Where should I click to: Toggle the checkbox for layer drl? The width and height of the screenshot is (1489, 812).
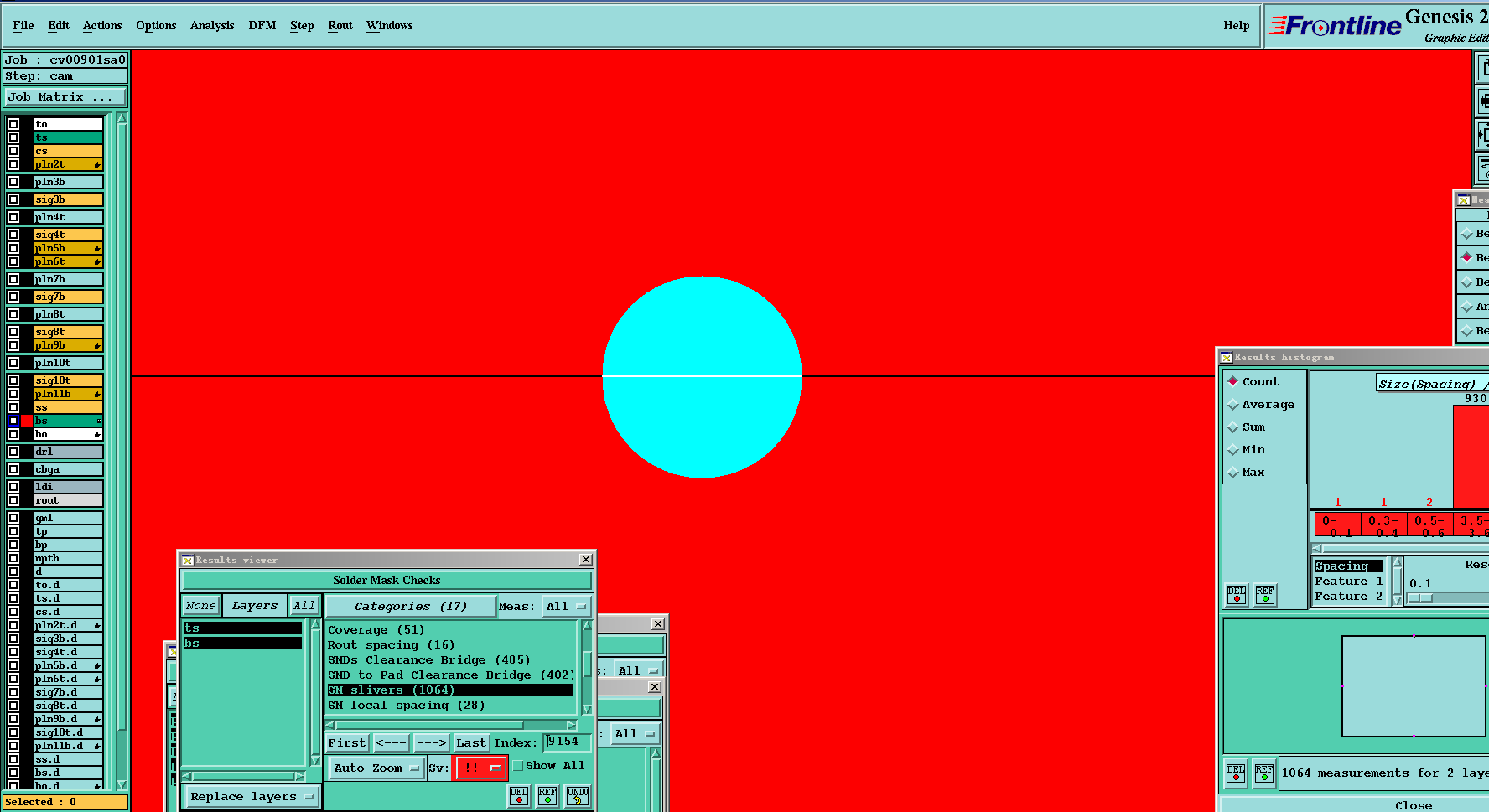coord(13,452)
